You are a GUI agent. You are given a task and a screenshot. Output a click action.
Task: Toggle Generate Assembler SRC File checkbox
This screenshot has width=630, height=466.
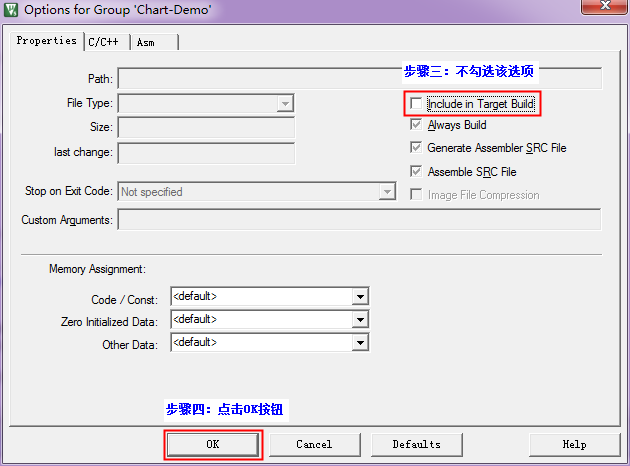[416, 148]
